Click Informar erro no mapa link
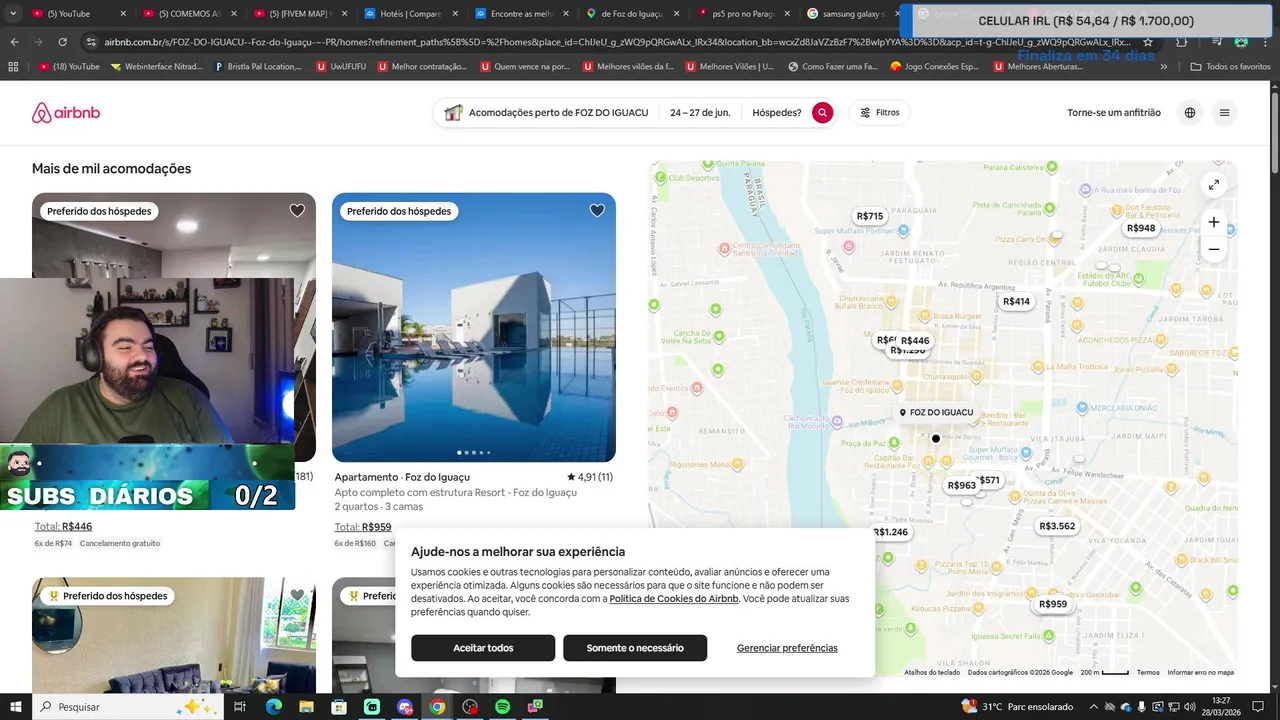1280x720 pixels. point(1200,673)
